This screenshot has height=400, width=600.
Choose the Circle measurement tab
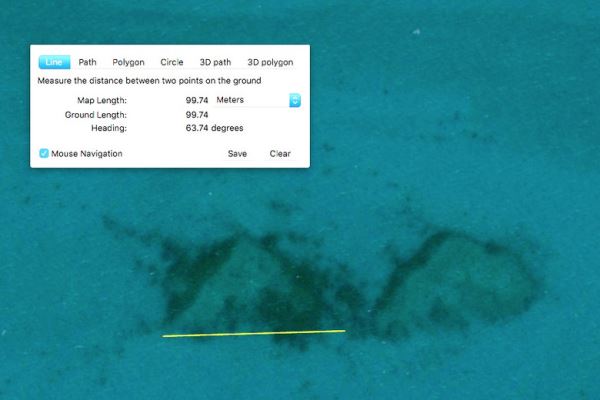click(x=172, y=62)
